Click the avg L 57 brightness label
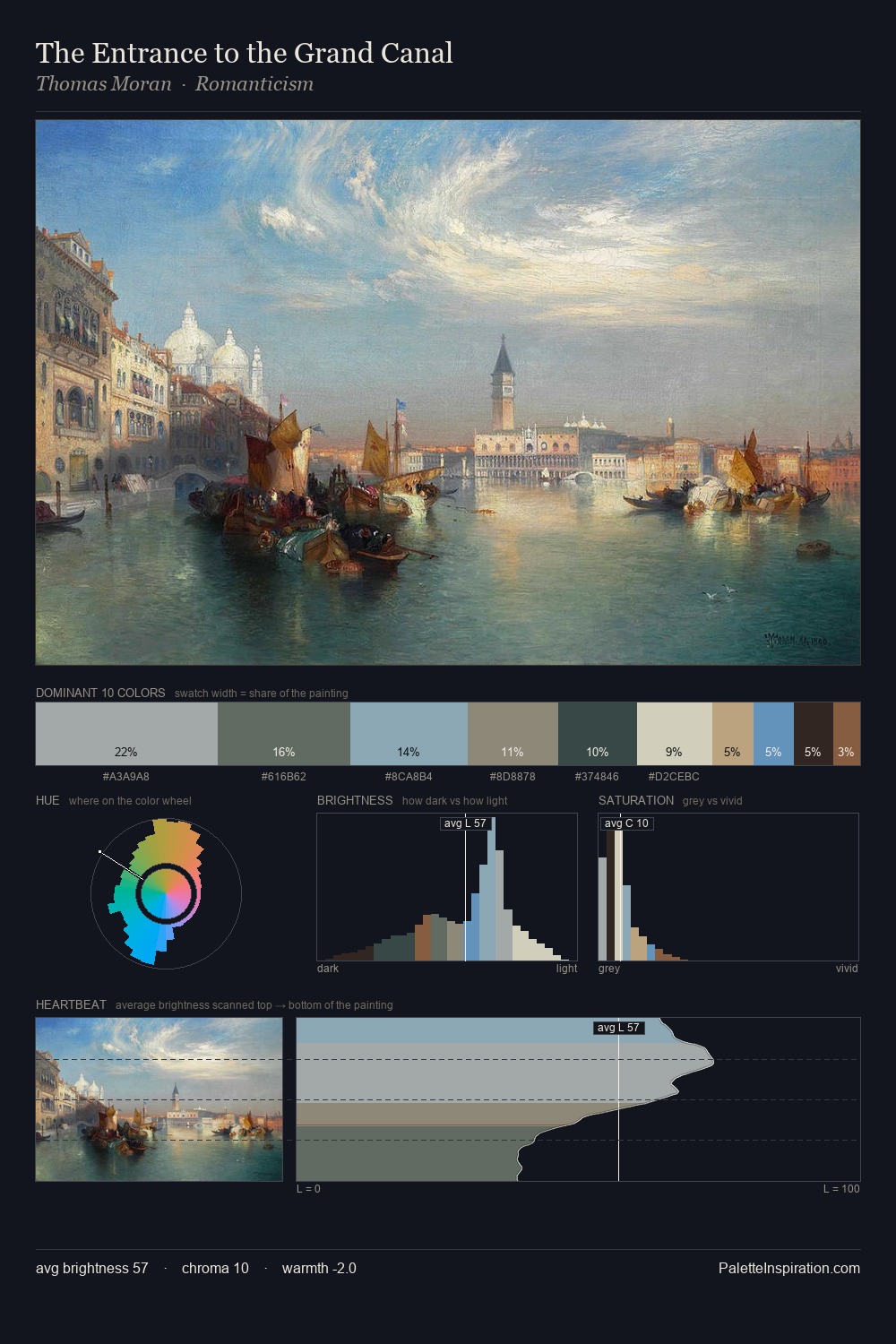 coord(465,823)
